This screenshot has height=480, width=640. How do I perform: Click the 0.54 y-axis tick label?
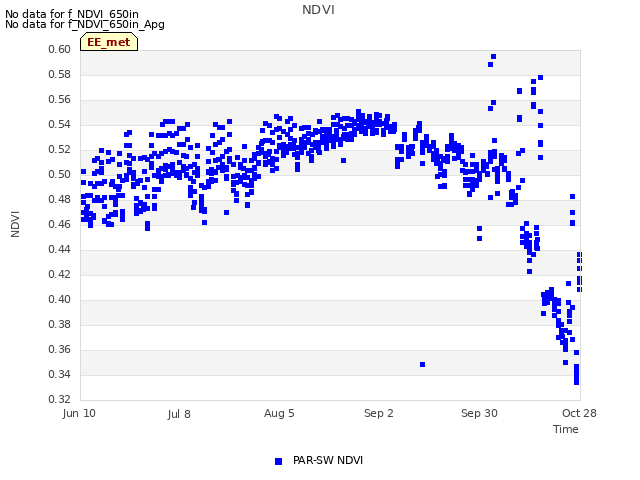point(60,124)
